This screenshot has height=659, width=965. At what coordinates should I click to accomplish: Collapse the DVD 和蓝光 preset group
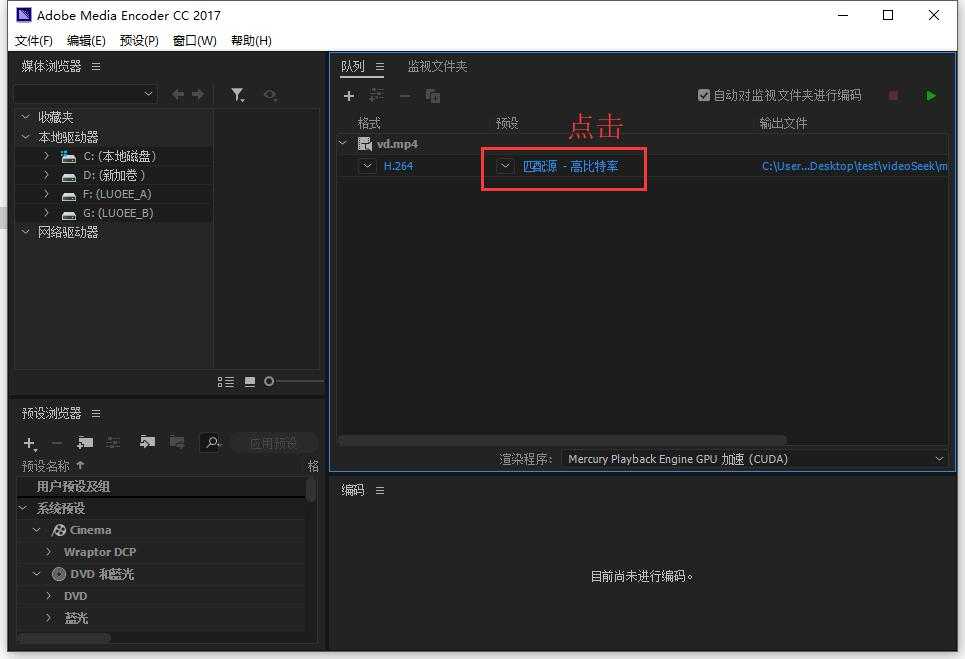click(x=37, y=574)
